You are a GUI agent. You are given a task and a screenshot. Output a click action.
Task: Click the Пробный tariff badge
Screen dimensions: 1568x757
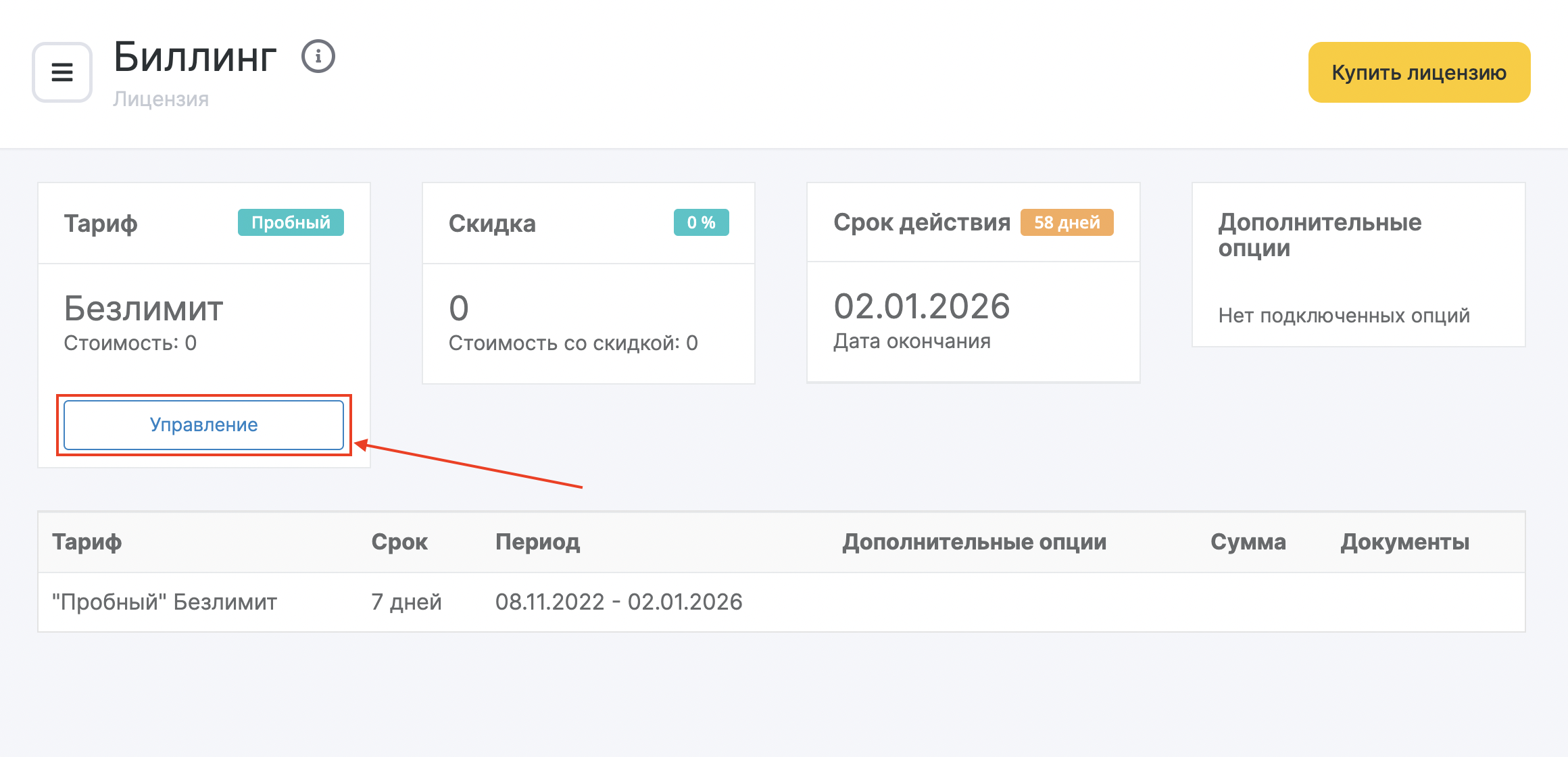291,222
